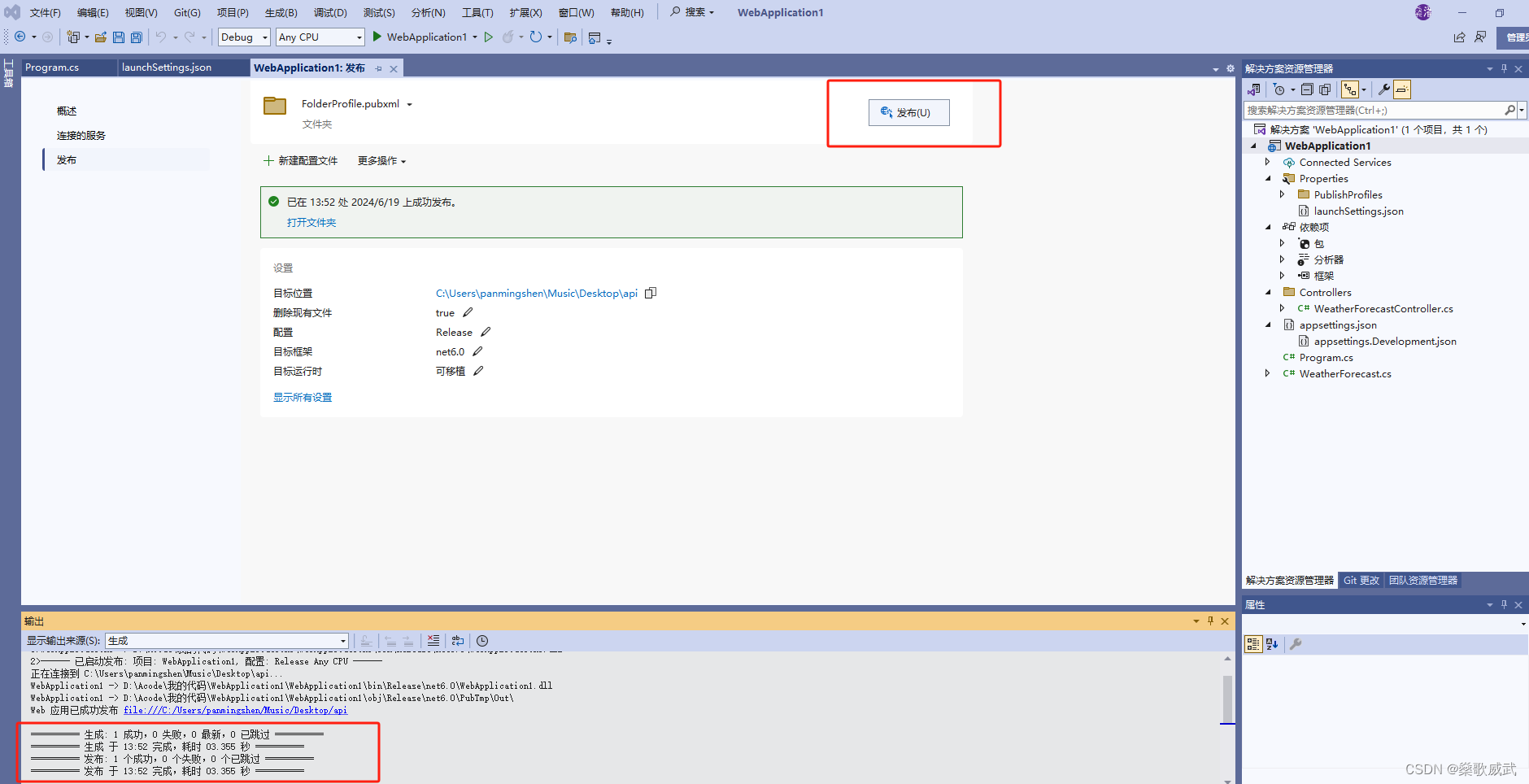Open the properties wrench icon in Solution Explorer

click(1384, 89)
